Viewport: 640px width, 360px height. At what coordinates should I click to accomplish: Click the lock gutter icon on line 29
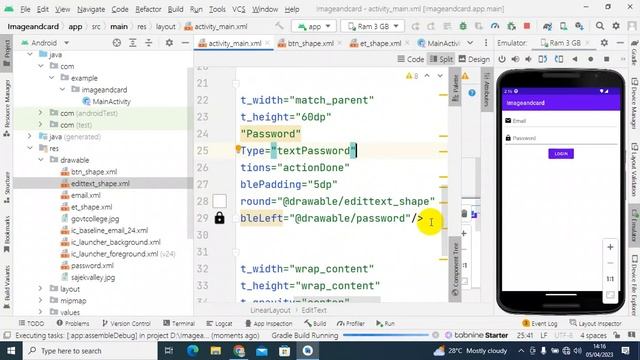(220, 218)
